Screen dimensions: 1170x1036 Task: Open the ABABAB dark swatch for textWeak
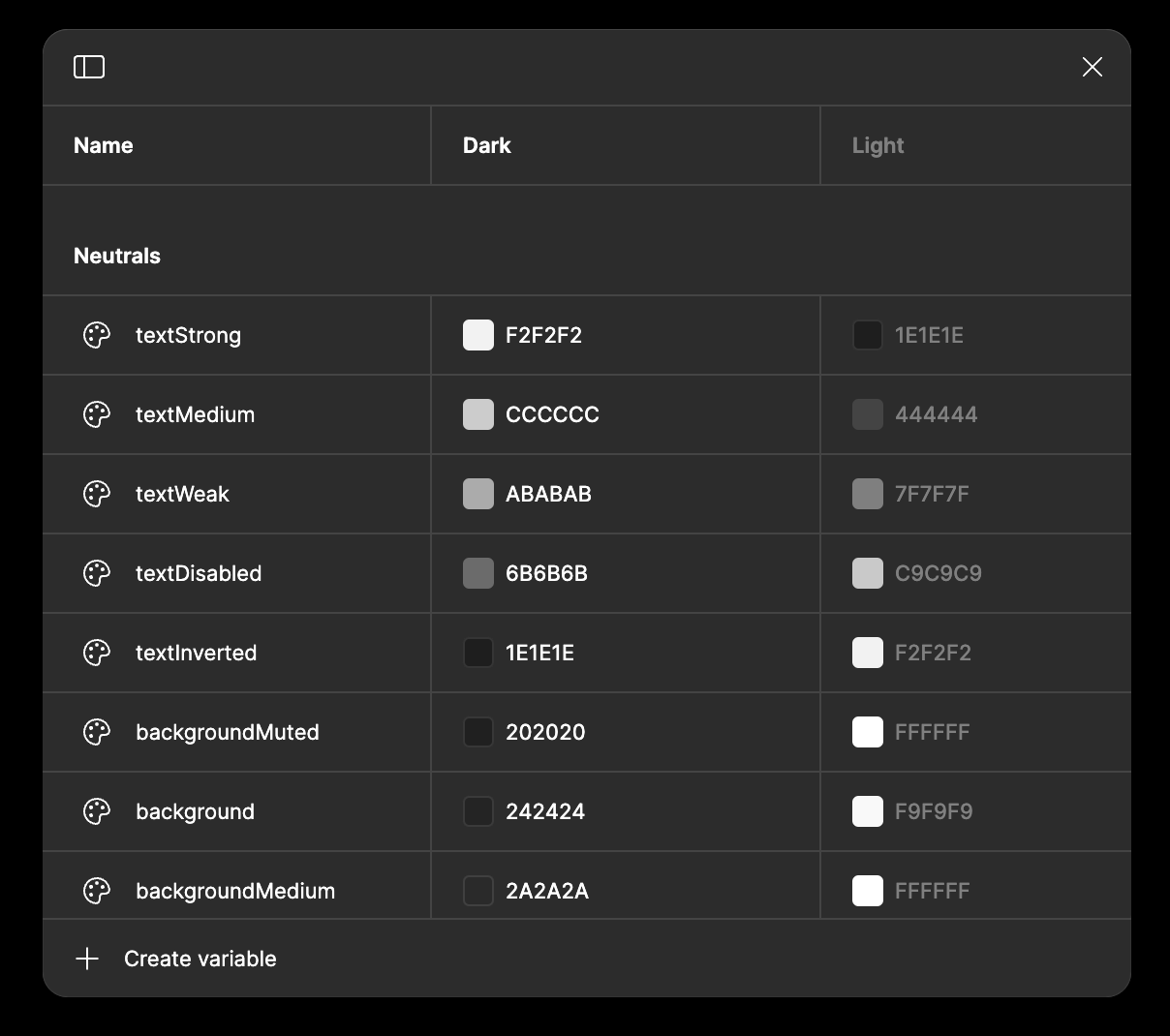478,494
